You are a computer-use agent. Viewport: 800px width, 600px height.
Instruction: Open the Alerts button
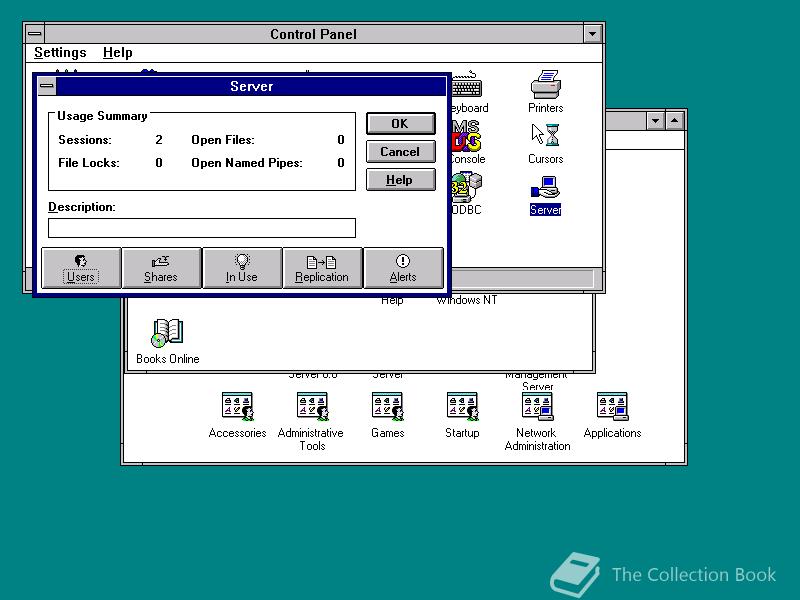[403, 268]
